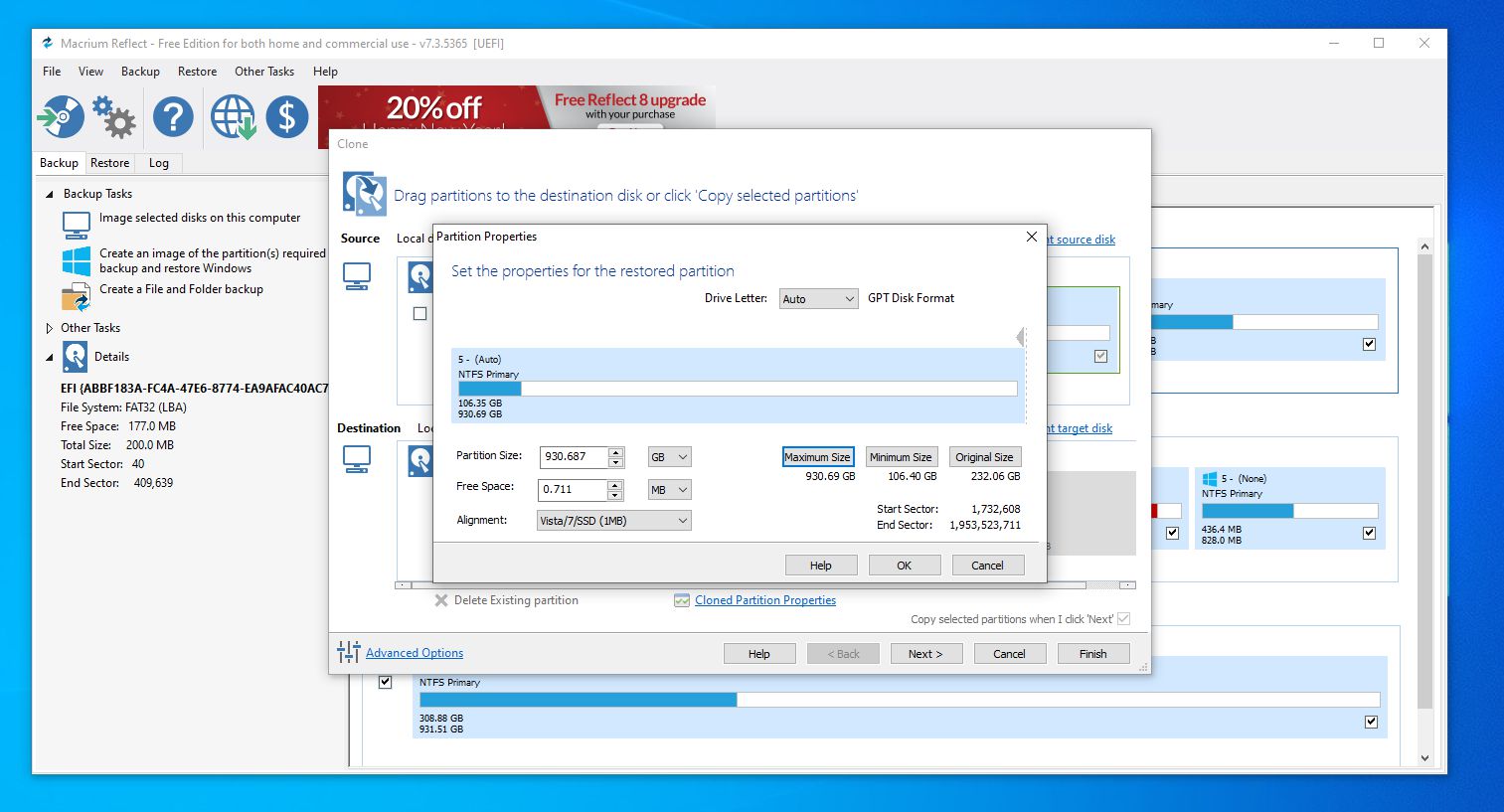Click the Free Reflect 8 upgrade banner
The image size is (1504, 812).
(631, 106)
